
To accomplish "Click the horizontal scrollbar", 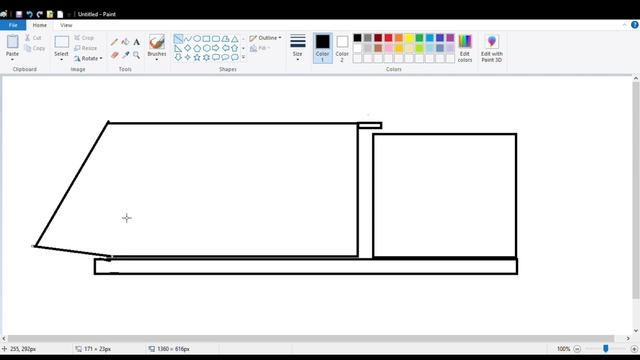I will tap(311, 338).
